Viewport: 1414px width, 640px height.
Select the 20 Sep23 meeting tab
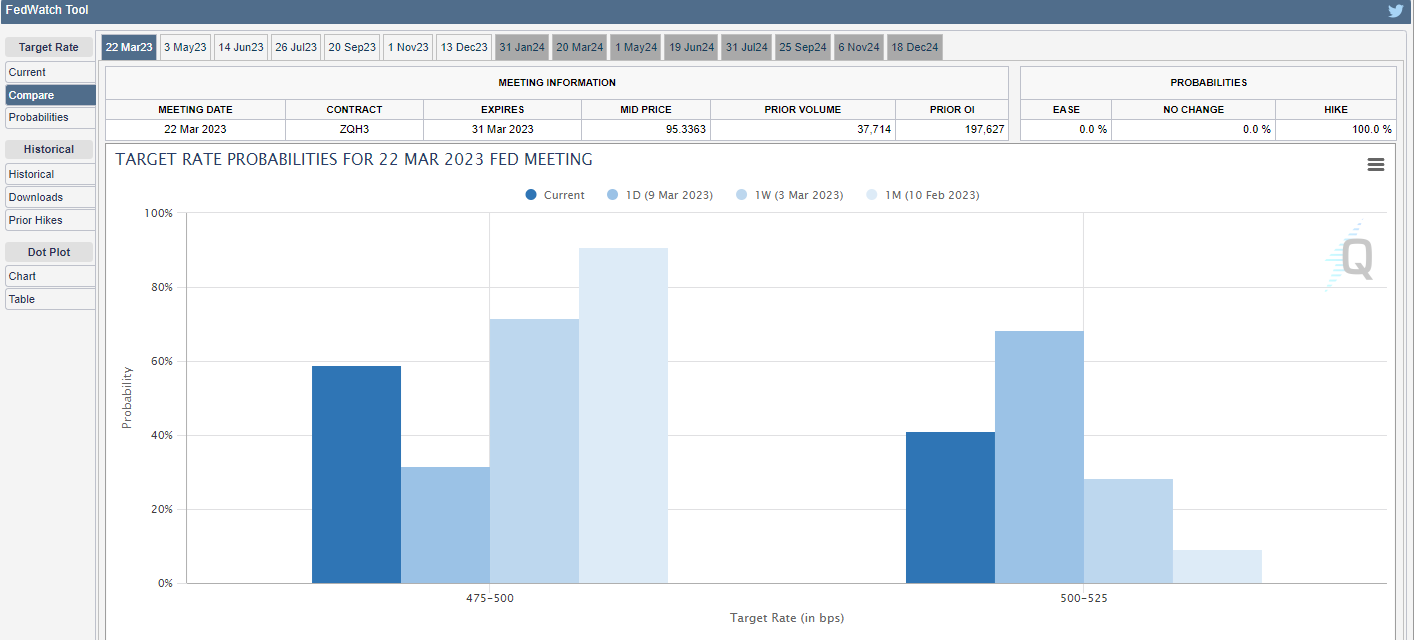pos(352,47)
